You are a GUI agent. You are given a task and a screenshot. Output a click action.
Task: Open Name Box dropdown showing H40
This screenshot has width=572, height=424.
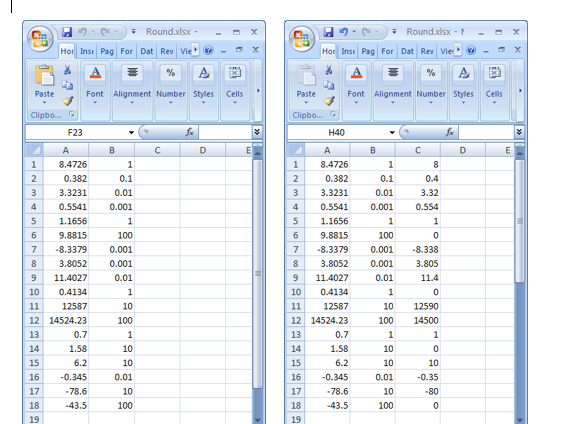[x=392, y=132]
